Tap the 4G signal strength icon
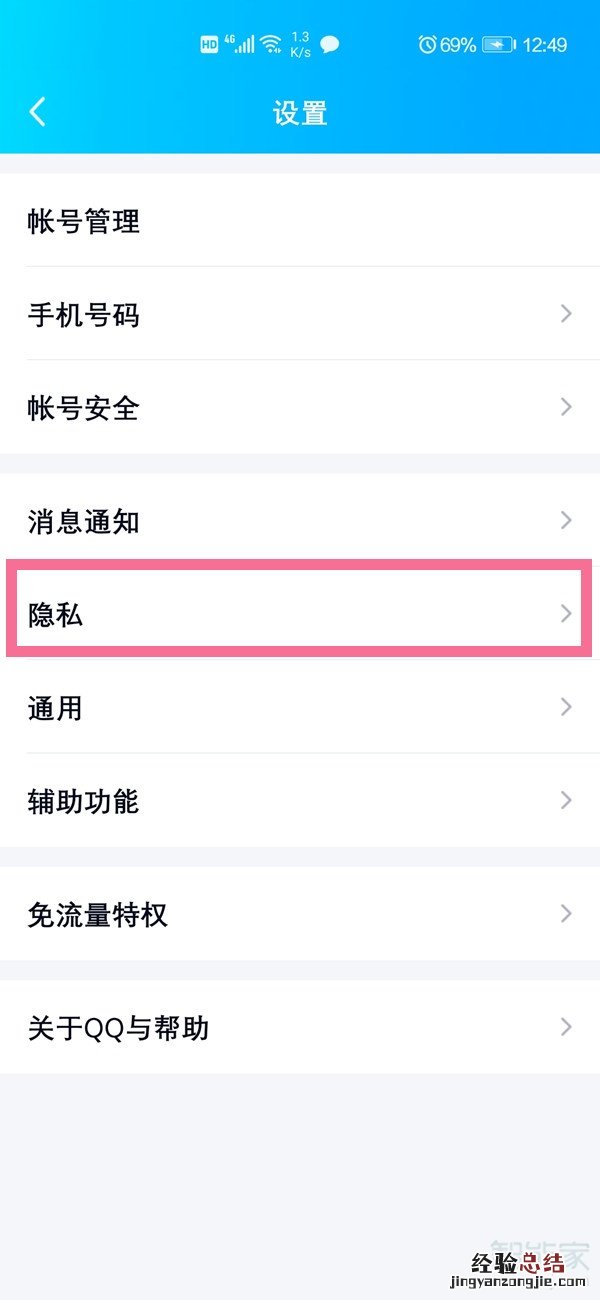Viewport: 600px width, 1300px height. tap(240, 45)
